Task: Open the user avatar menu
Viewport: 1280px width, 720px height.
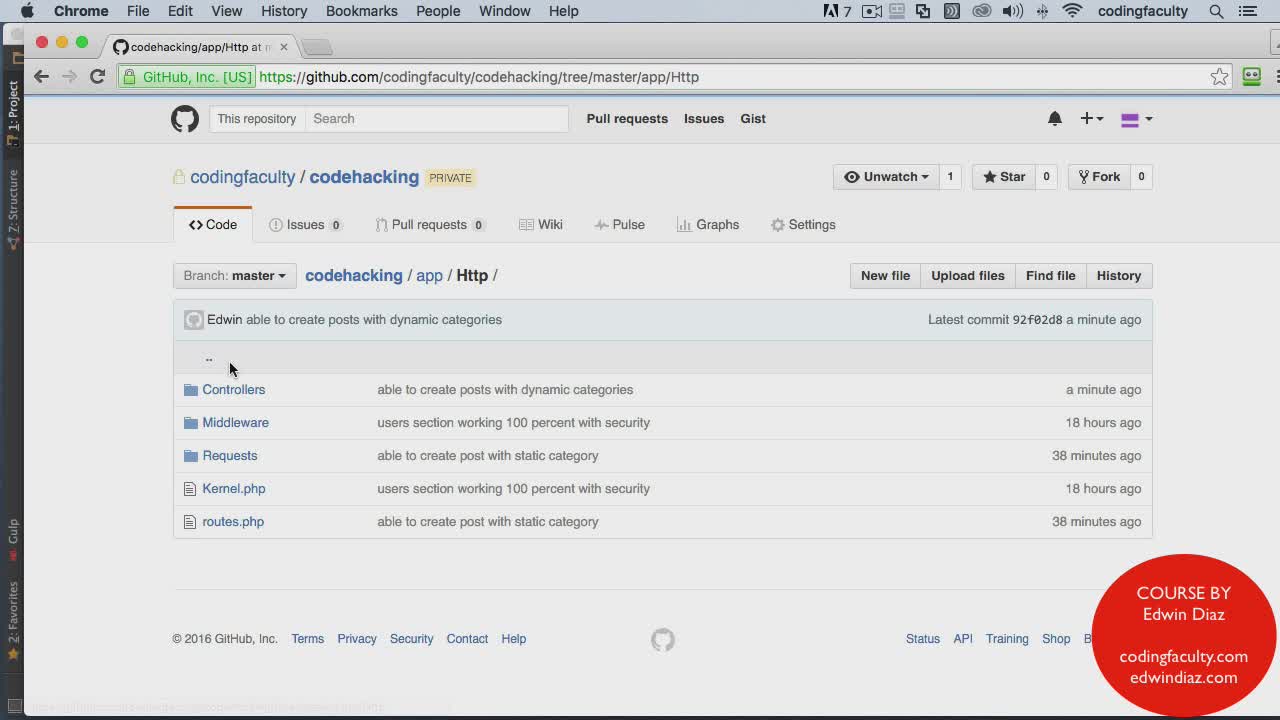Action: tap(1136, 119)
